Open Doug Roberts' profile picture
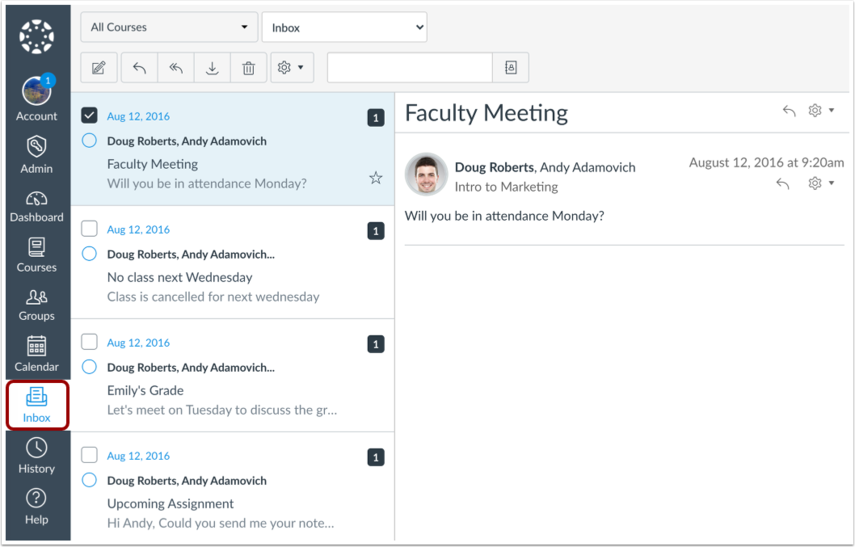This screenshot has height=547, width=855. coord(426,174)
